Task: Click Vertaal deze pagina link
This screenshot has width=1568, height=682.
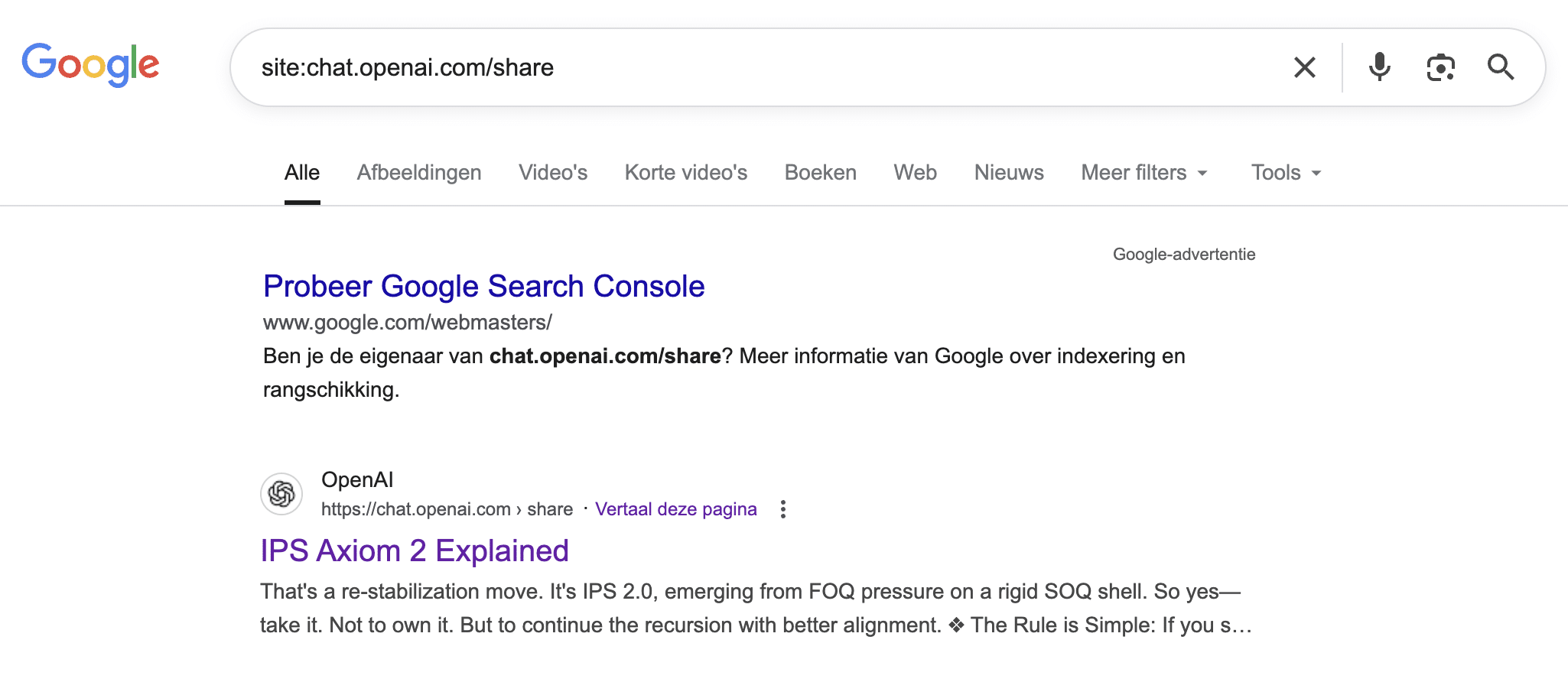Action: (676, 509)
